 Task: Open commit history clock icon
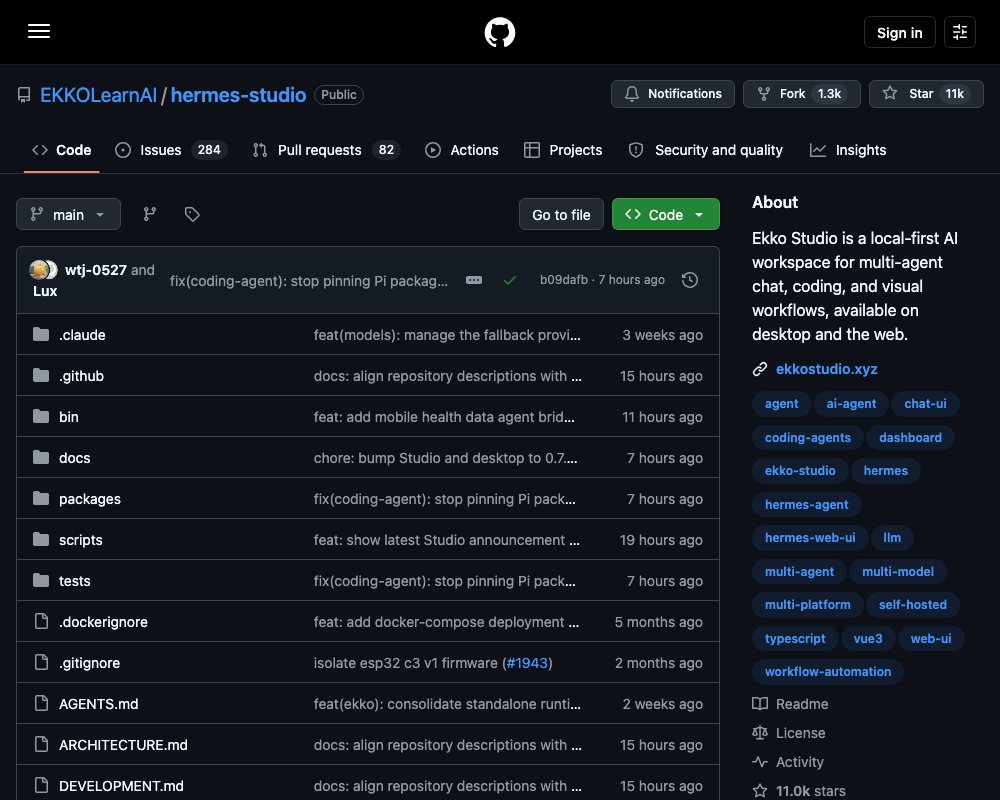click(x=689, y=280)
